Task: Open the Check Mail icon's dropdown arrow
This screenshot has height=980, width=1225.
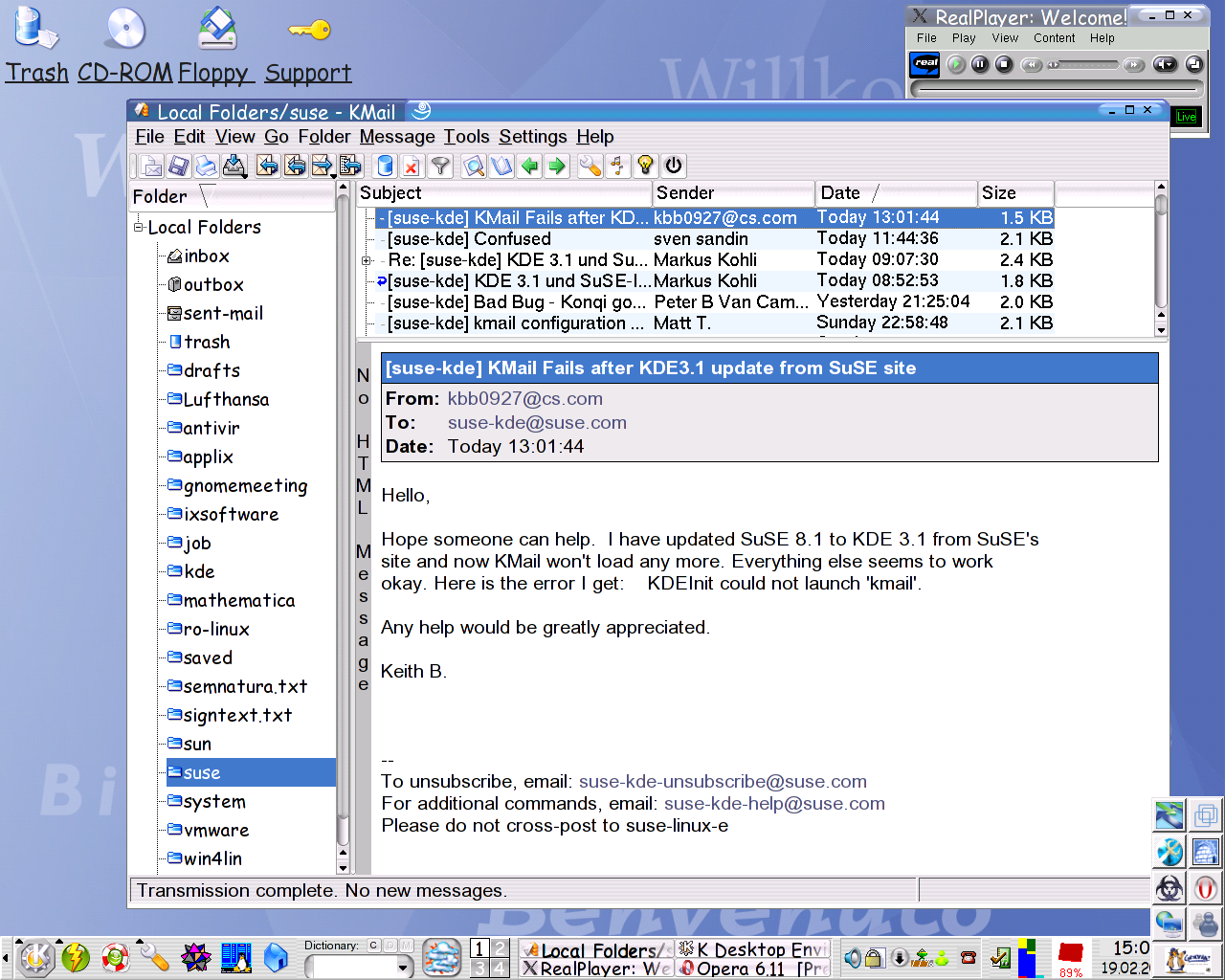Action: pos(245,176)
